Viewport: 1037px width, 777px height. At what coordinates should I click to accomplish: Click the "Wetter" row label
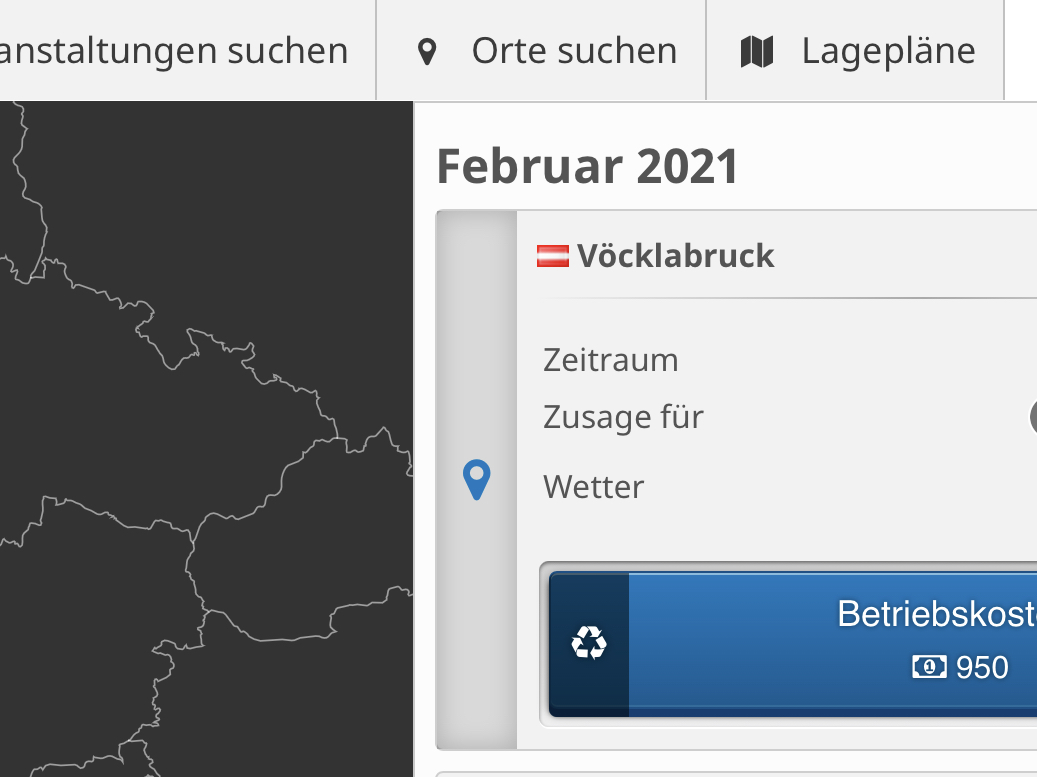point(593,487)
